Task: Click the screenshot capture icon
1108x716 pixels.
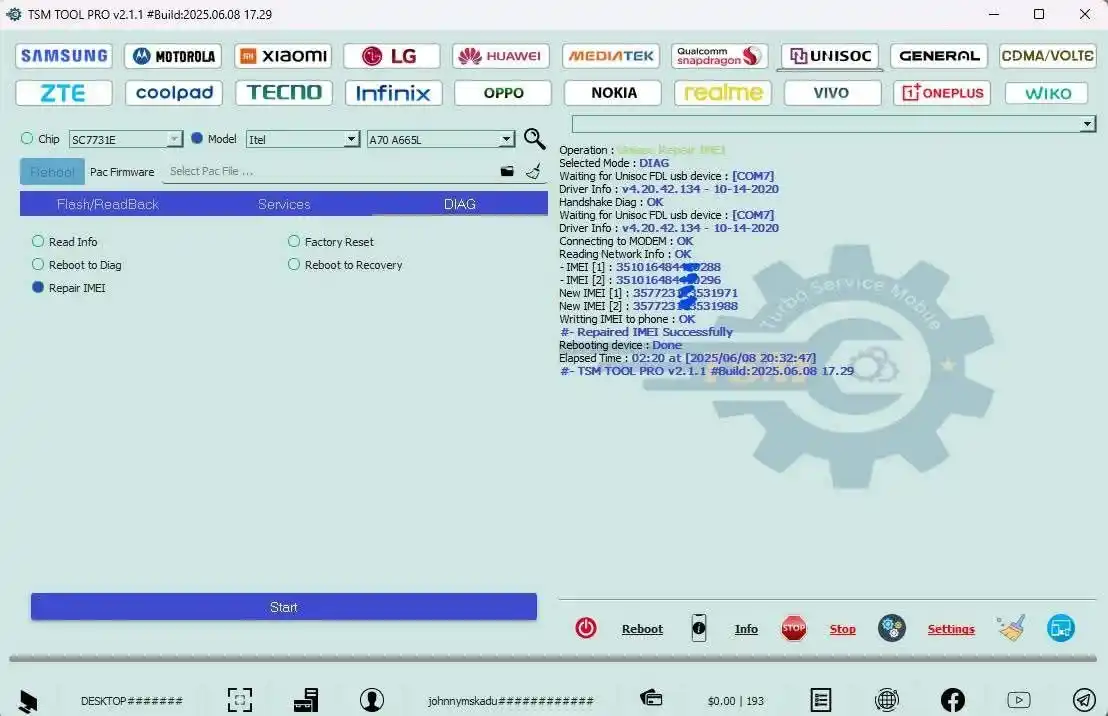Action: (240, 700)
